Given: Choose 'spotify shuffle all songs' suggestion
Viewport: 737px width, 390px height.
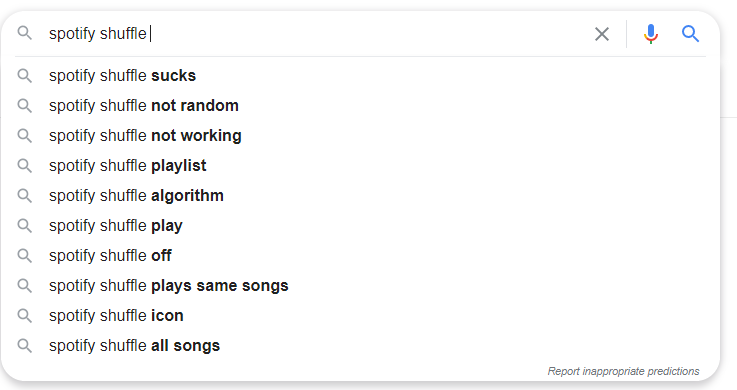Looking at the screenshot, I should pos(361,346).
